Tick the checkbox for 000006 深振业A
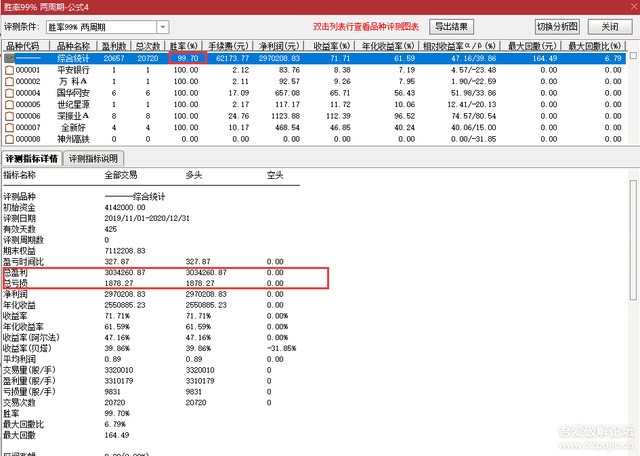This screenshot has height=456, width=640. pyautogui.click(x=9, y=116)
